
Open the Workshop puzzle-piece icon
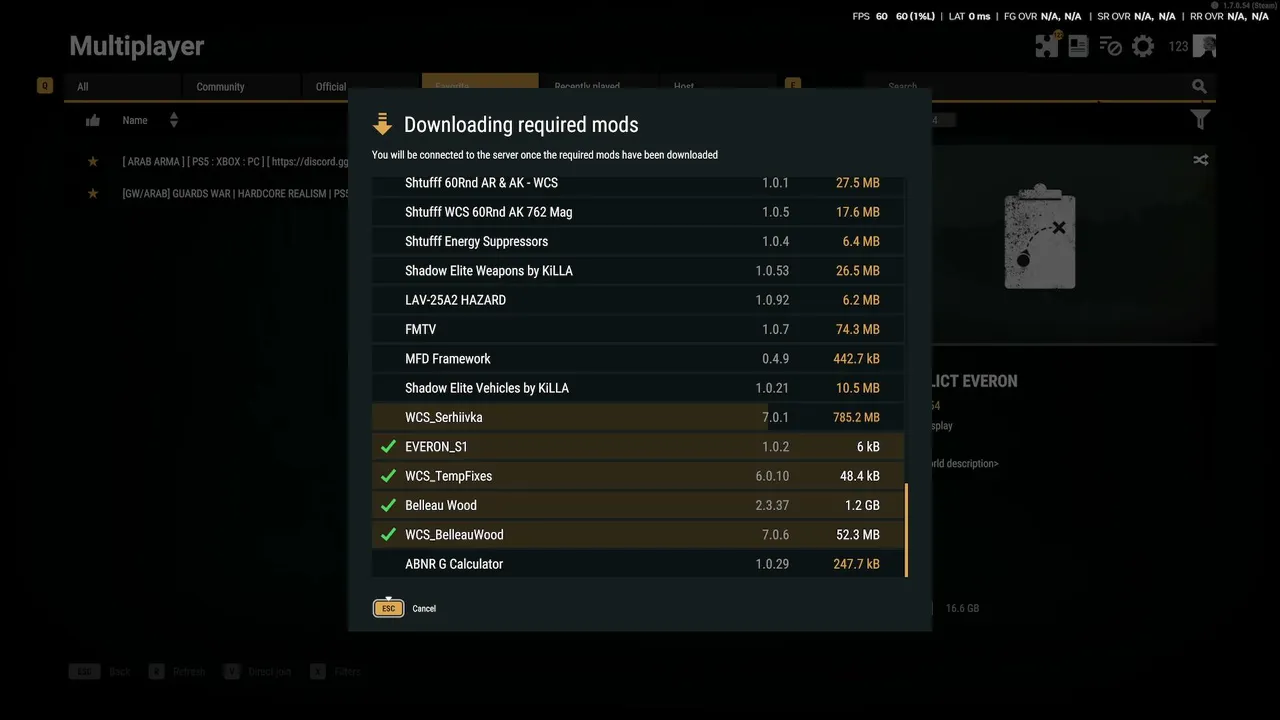pyautogui.click(x=1047, y=46)
